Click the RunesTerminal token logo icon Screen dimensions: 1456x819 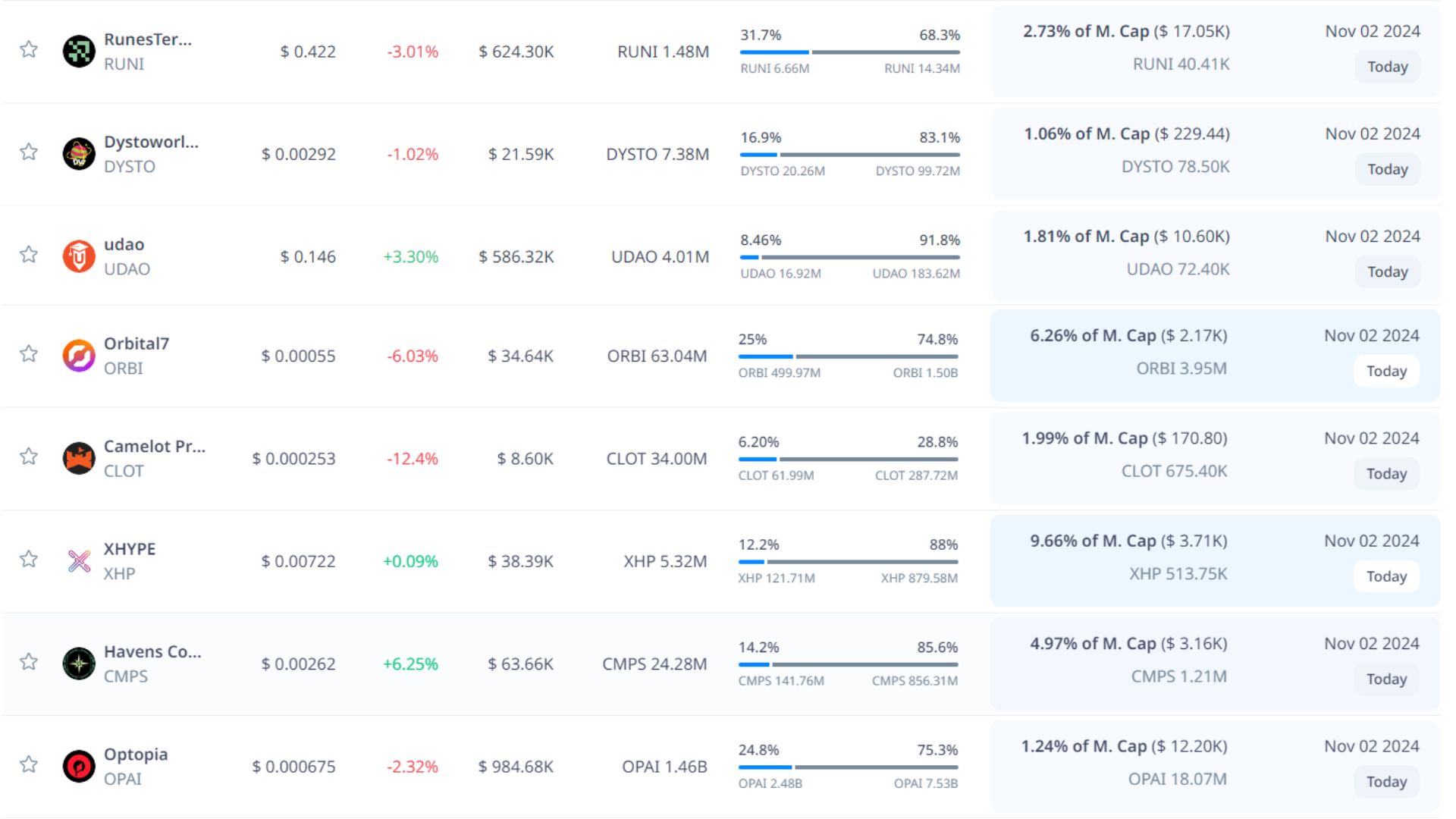[x=79, y=52]
